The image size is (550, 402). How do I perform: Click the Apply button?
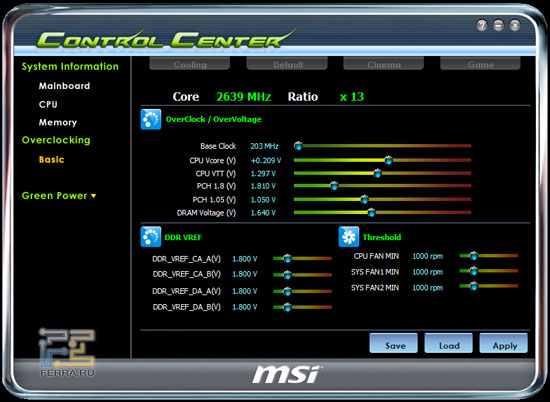point(503,343)
